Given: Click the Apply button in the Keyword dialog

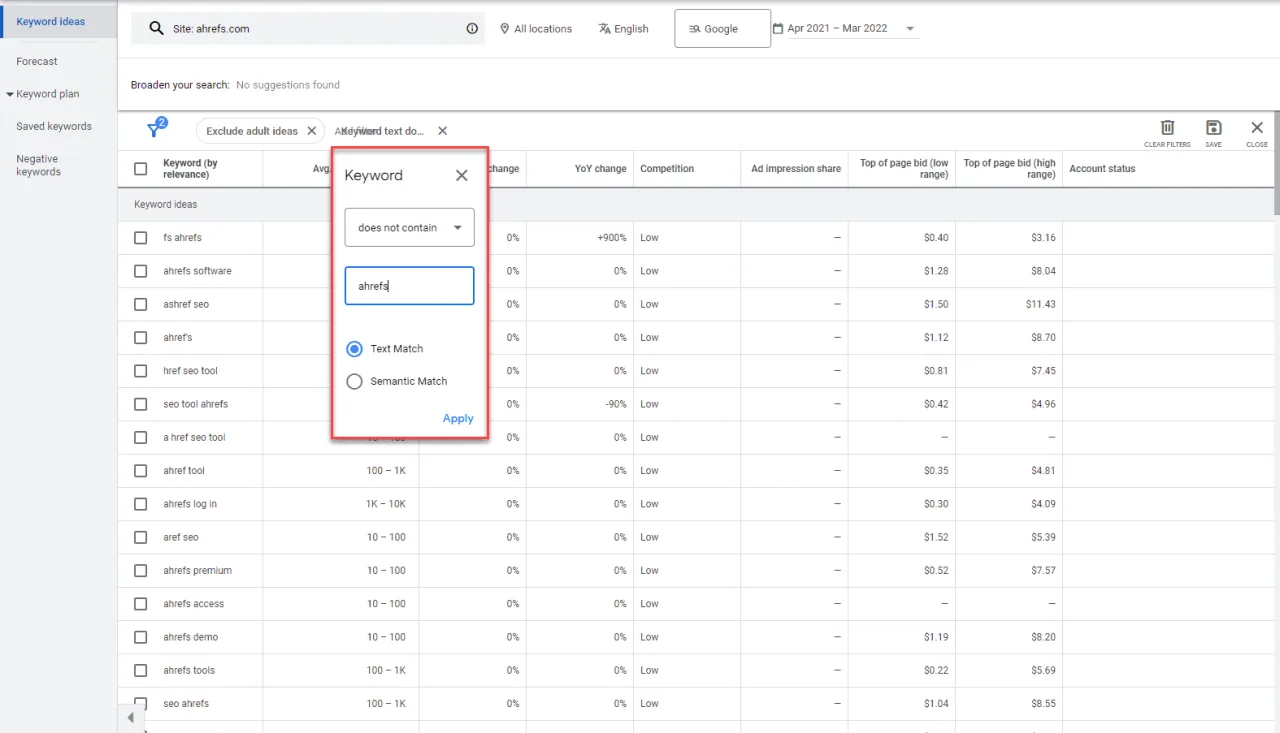Looking at the screenshot, I should (457, 418).
